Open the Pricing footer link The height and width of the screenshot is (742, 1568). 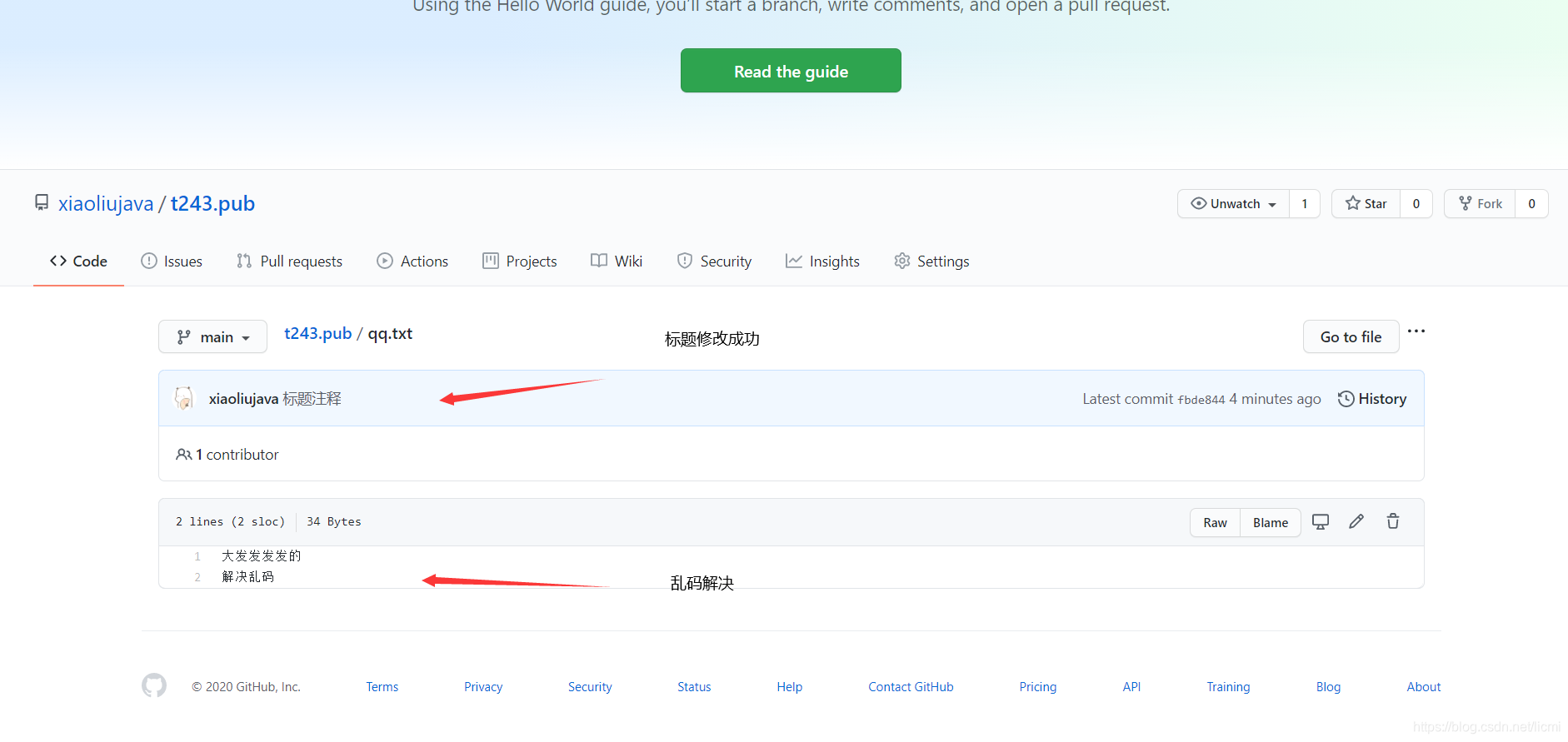(1037, 686)
